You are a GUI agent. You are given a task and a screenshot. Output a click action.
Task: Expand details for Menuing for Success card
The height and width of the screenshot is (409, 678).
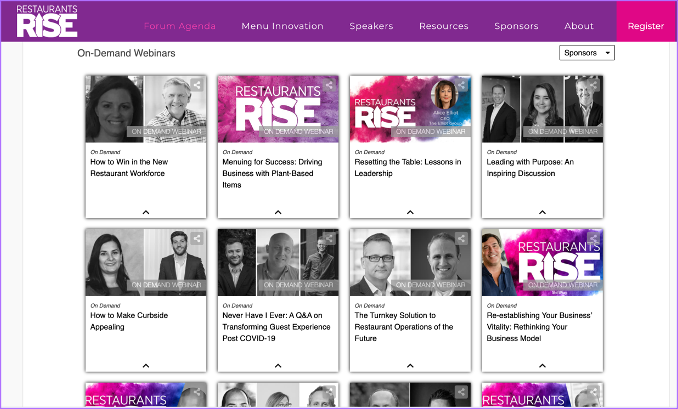(x=278, y=212)
